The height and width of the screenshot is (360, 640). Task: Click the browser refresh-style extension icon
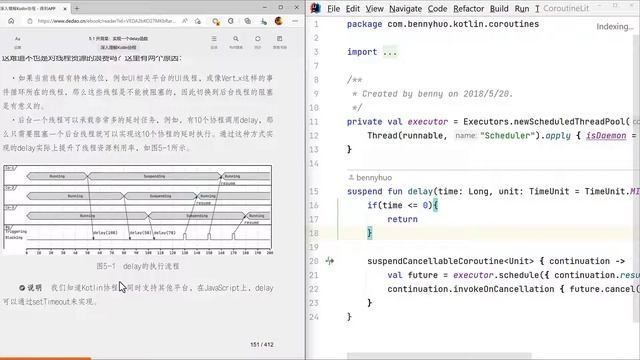point(231,21)
